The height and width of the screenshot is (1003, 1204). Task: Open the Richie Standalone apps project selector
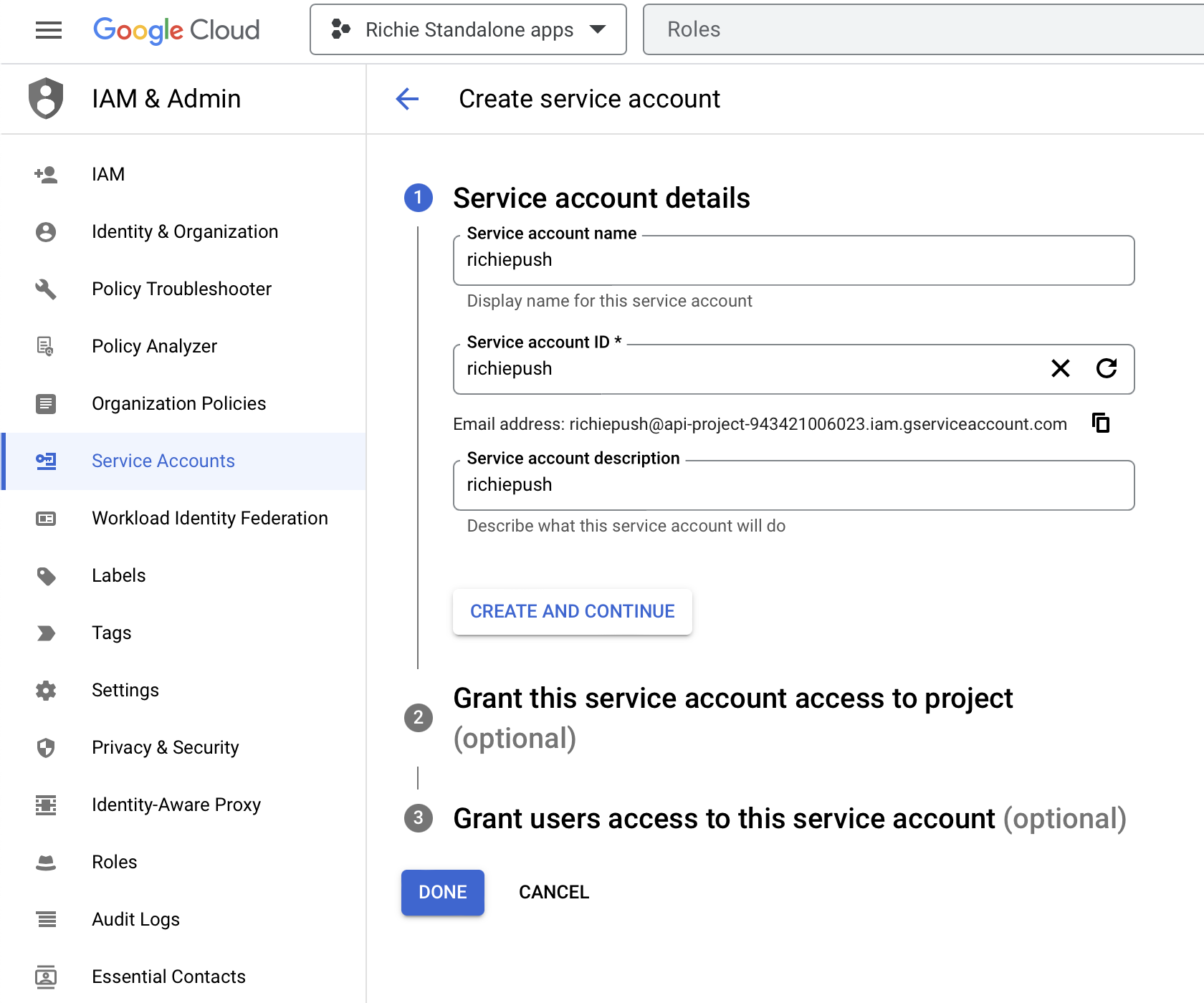pos(467,29)
